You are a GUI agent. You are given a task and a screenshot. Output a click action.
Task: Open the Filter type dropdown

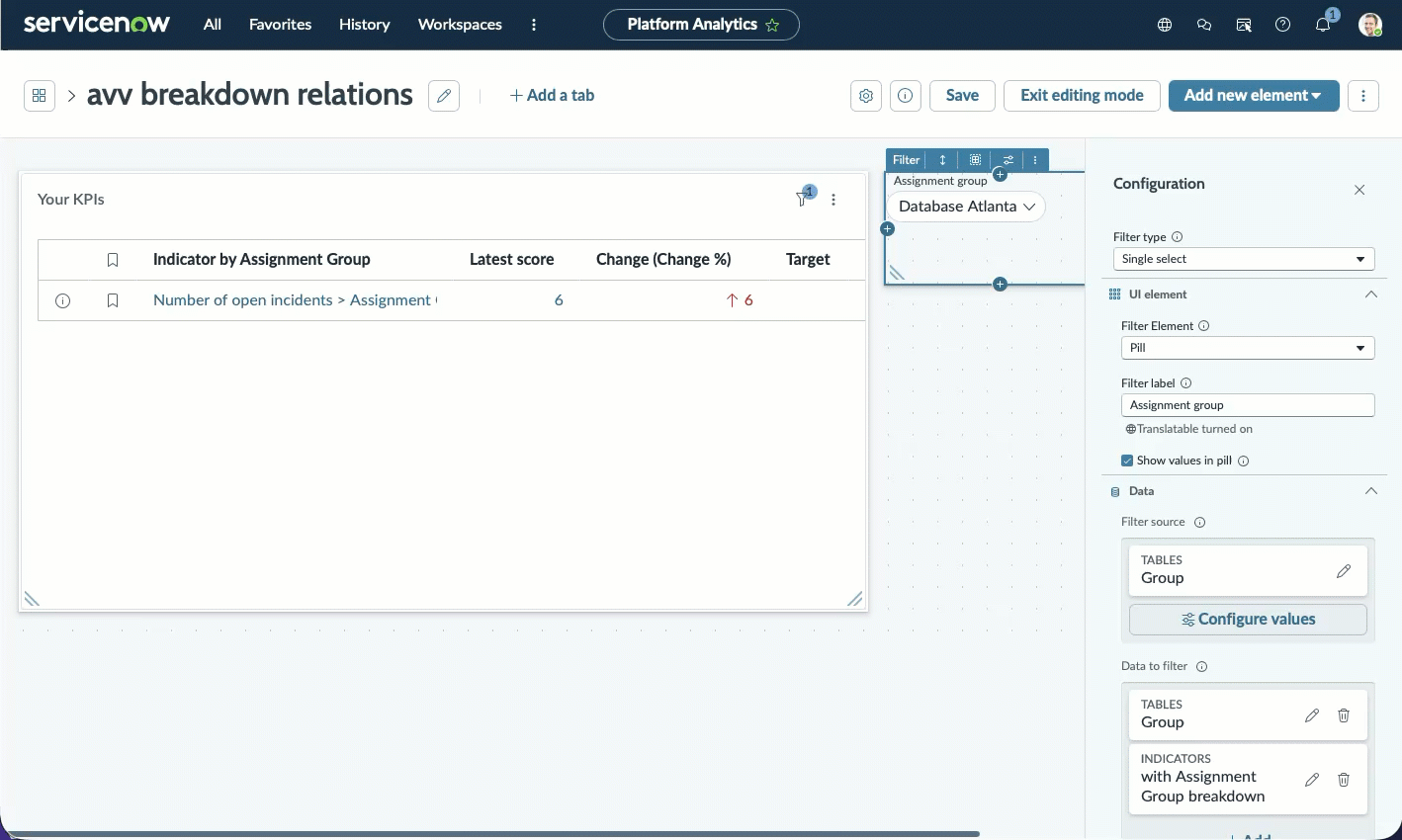1244,259
